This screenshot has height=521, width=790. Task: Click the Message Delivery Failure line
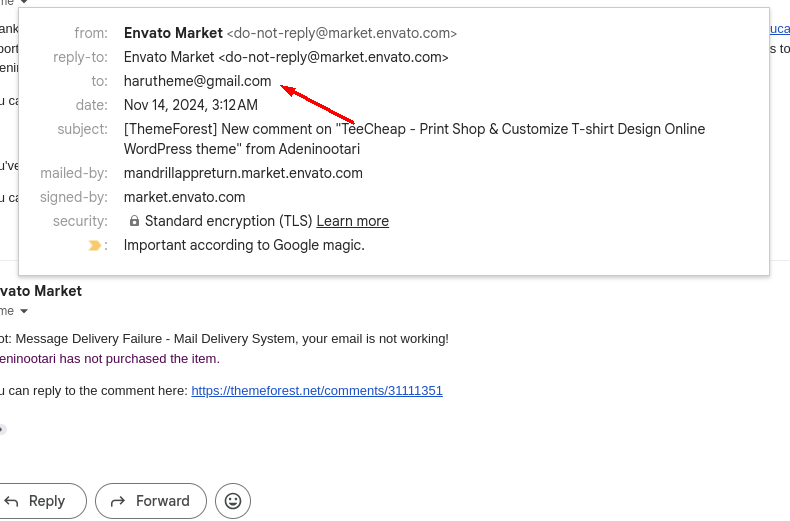[x=224, y=339]
